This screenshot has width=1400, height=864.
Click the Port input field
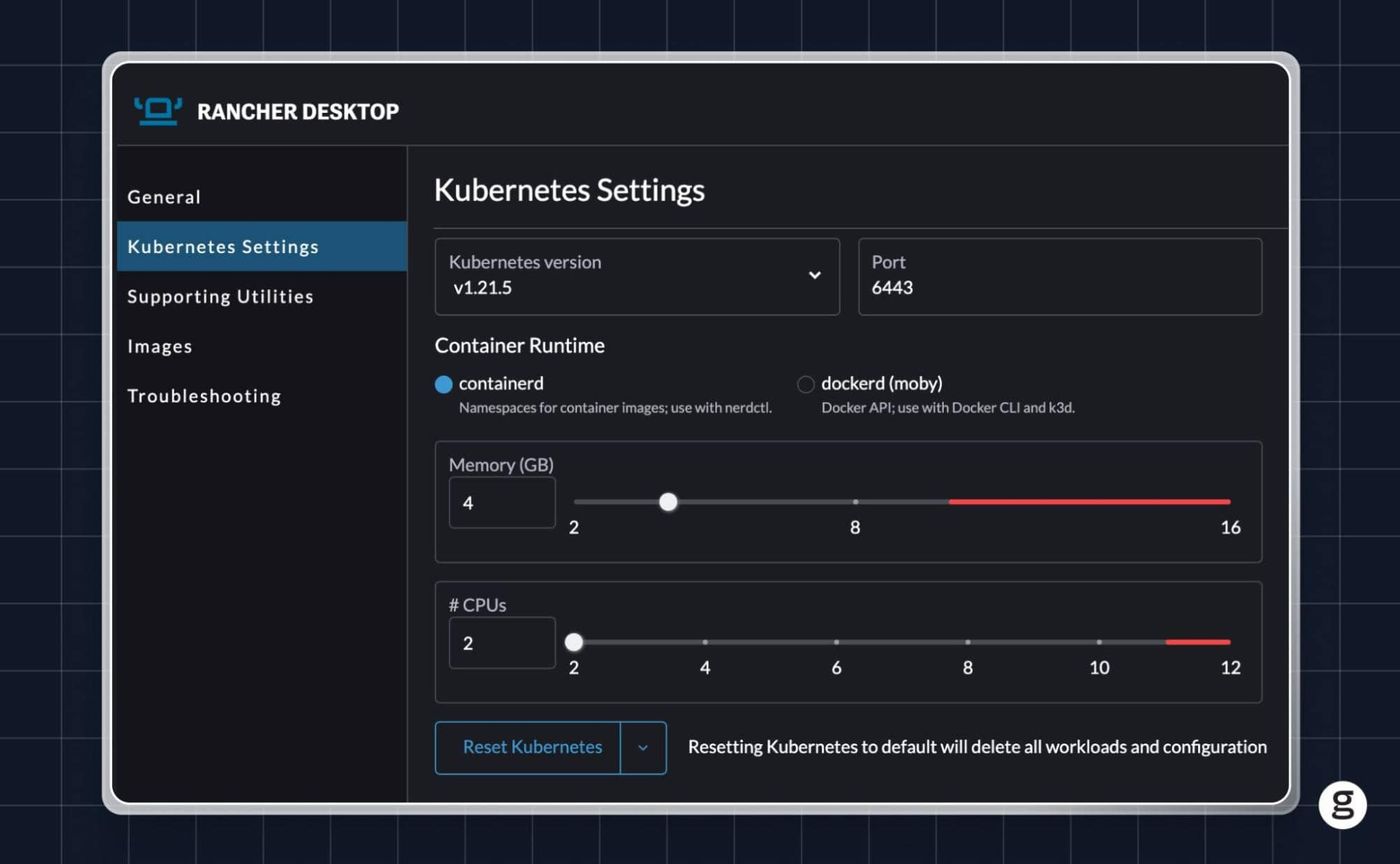(1060, 277)
